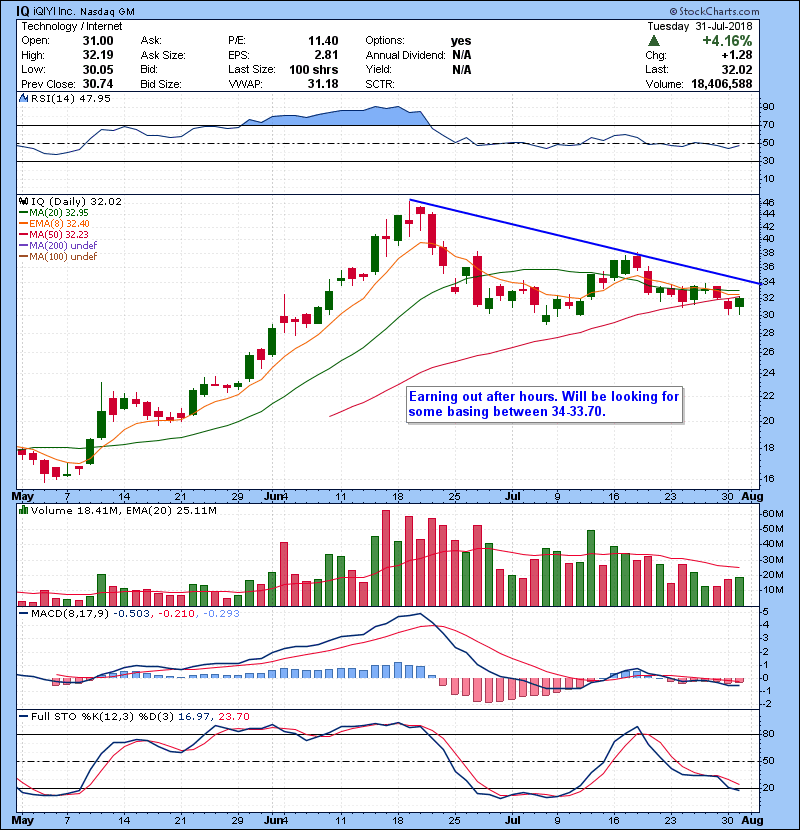
Task: Click the Volume bar chart icon
Action: [23, 510]
